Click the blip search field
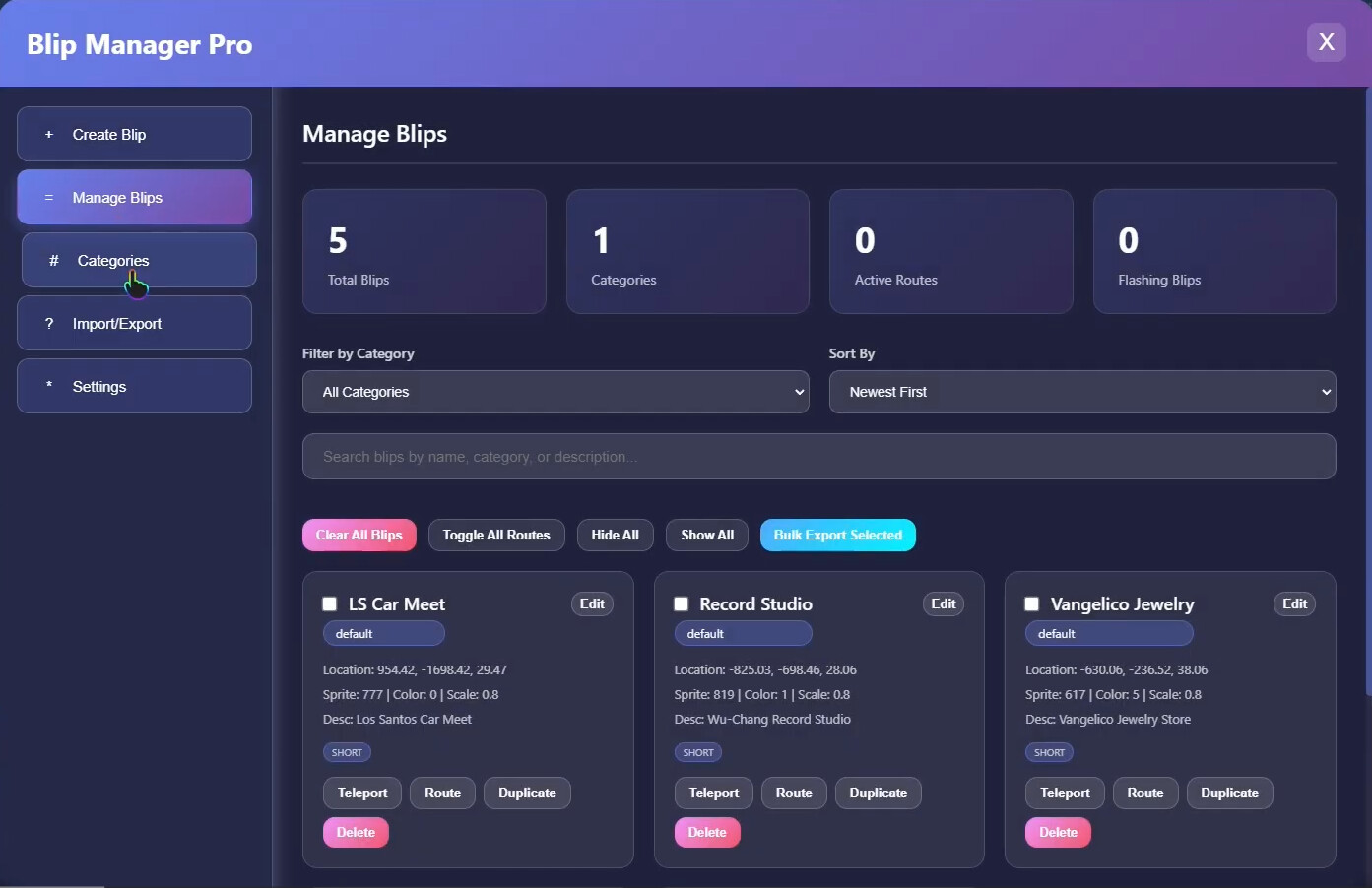The width and height of the screenshot is (1372, 888). pyautogui.click(x=818, y=456)
